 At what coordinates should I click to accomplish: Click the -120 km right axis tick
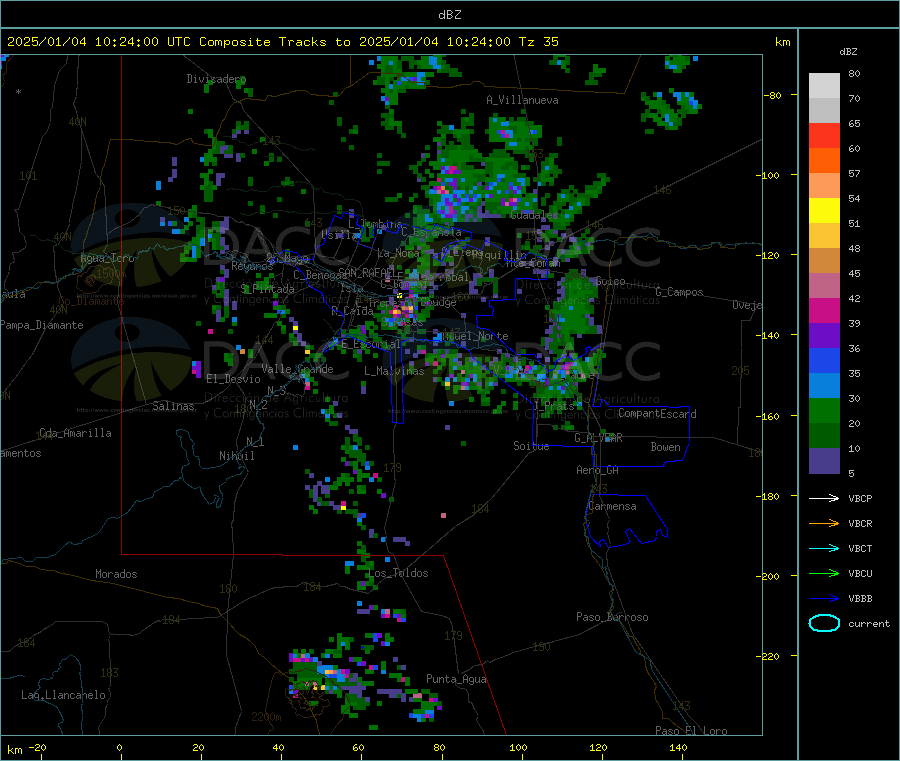770,255
